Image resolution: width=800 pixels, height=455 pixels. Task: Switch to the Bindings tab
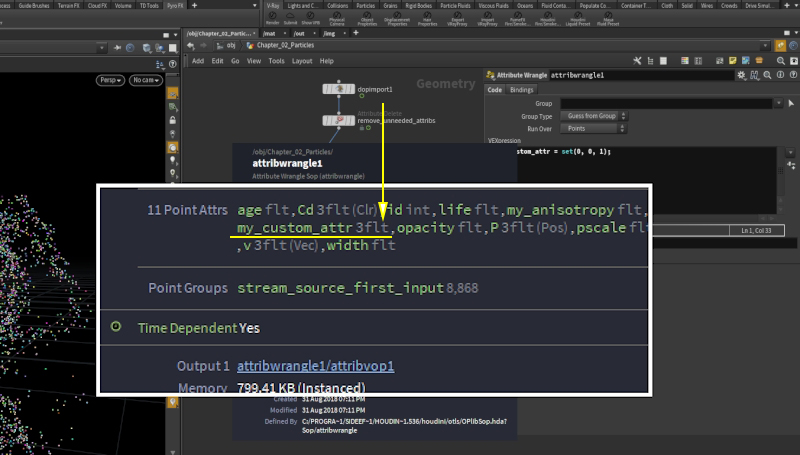point(522,90)
